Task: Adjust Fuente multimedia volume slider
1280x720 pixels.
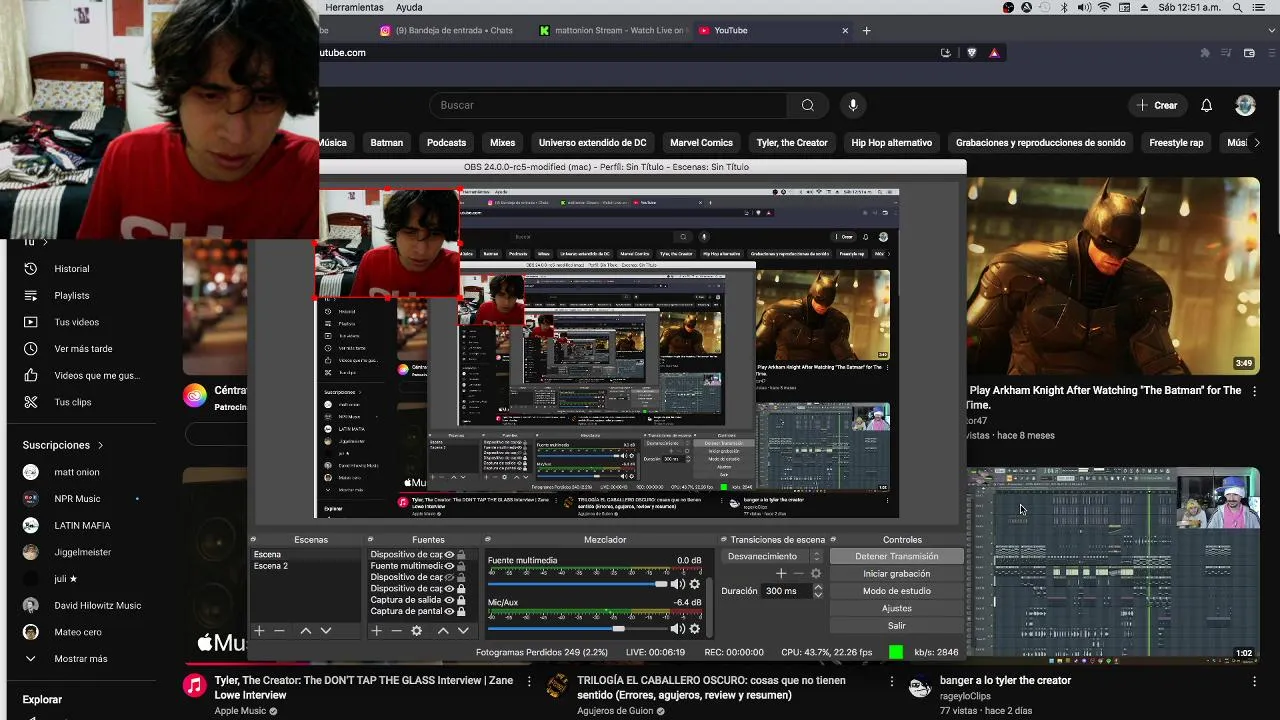Action: [577, 584]
